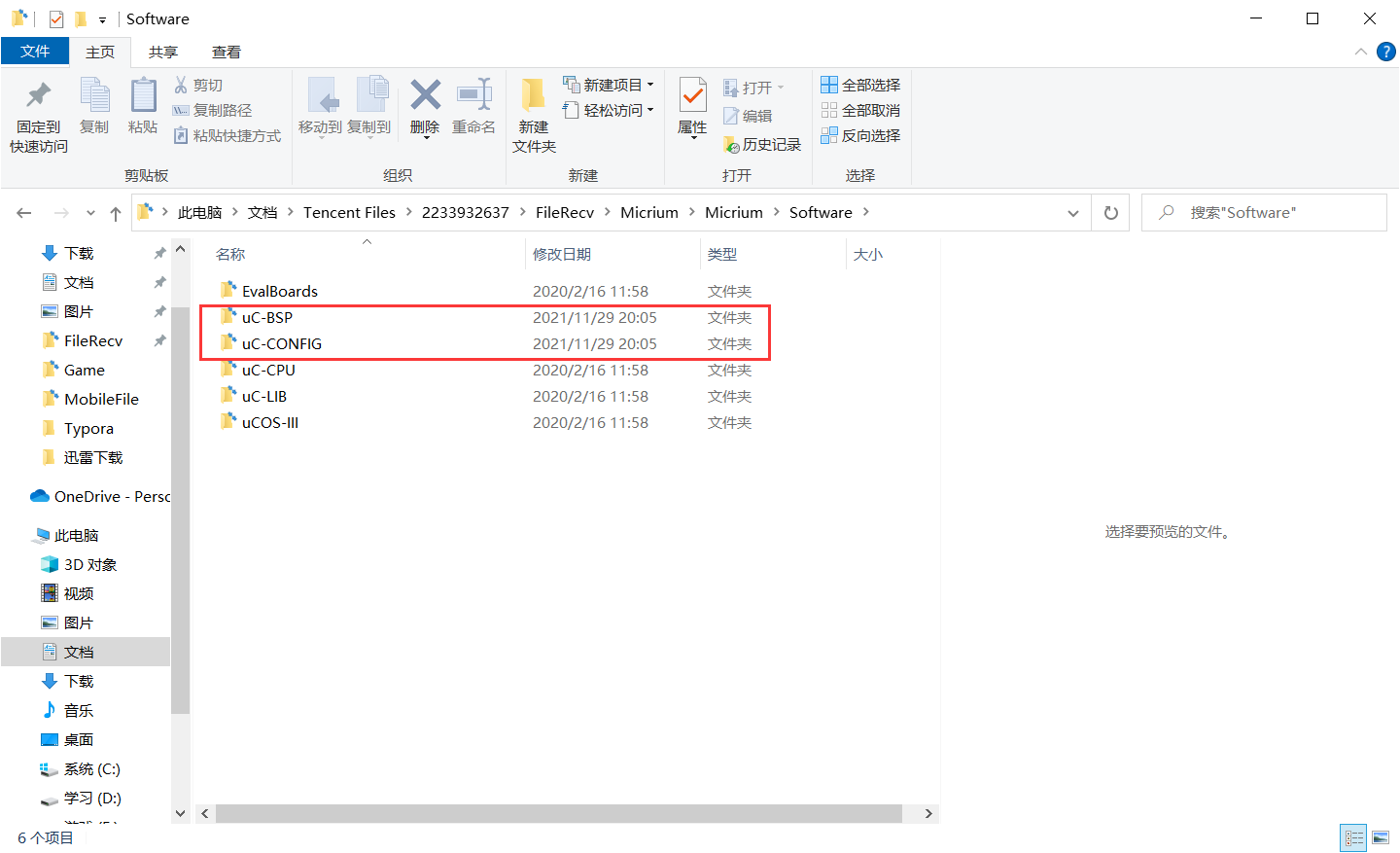Open the Properties button

692,107
